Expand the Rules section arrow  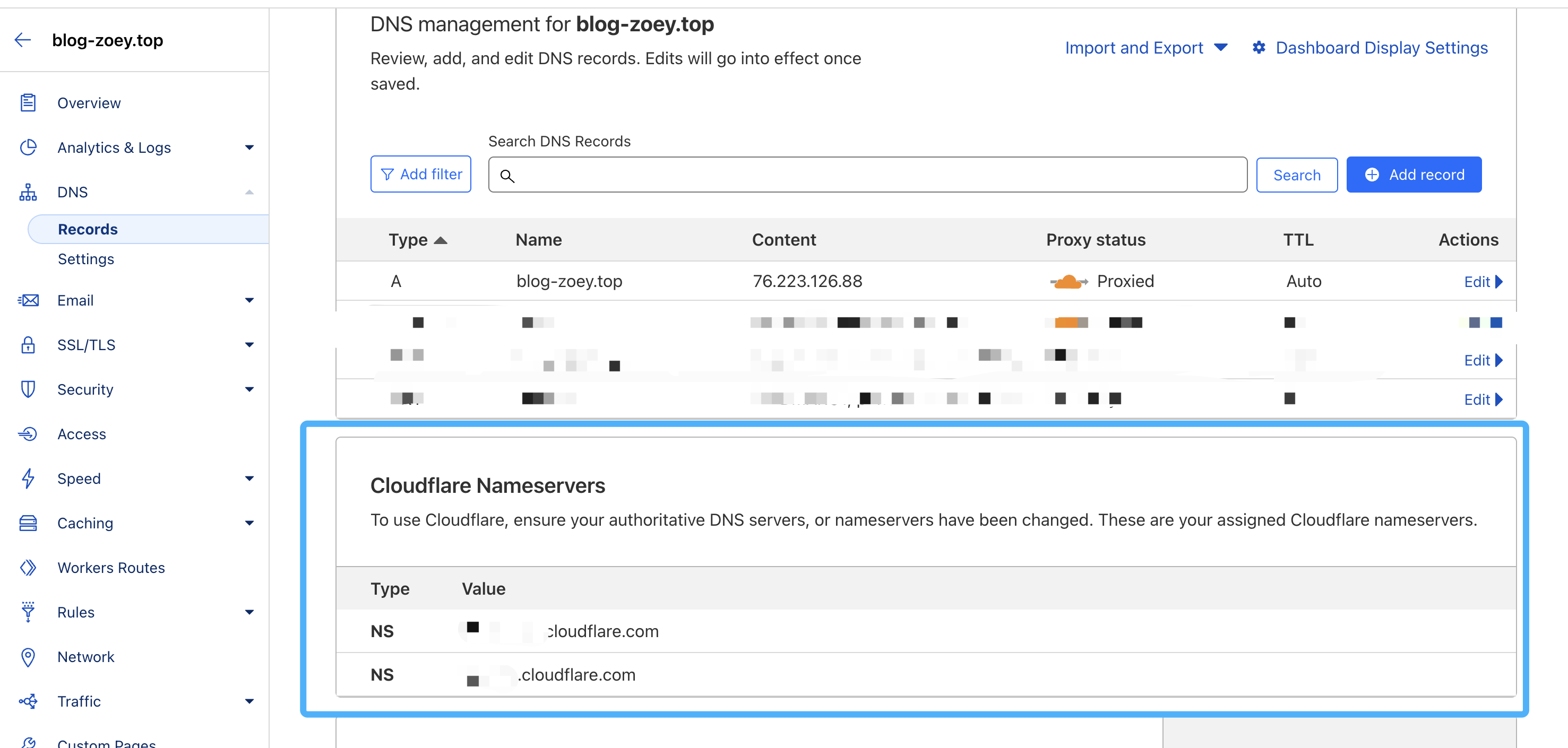[x=249, y=612]
